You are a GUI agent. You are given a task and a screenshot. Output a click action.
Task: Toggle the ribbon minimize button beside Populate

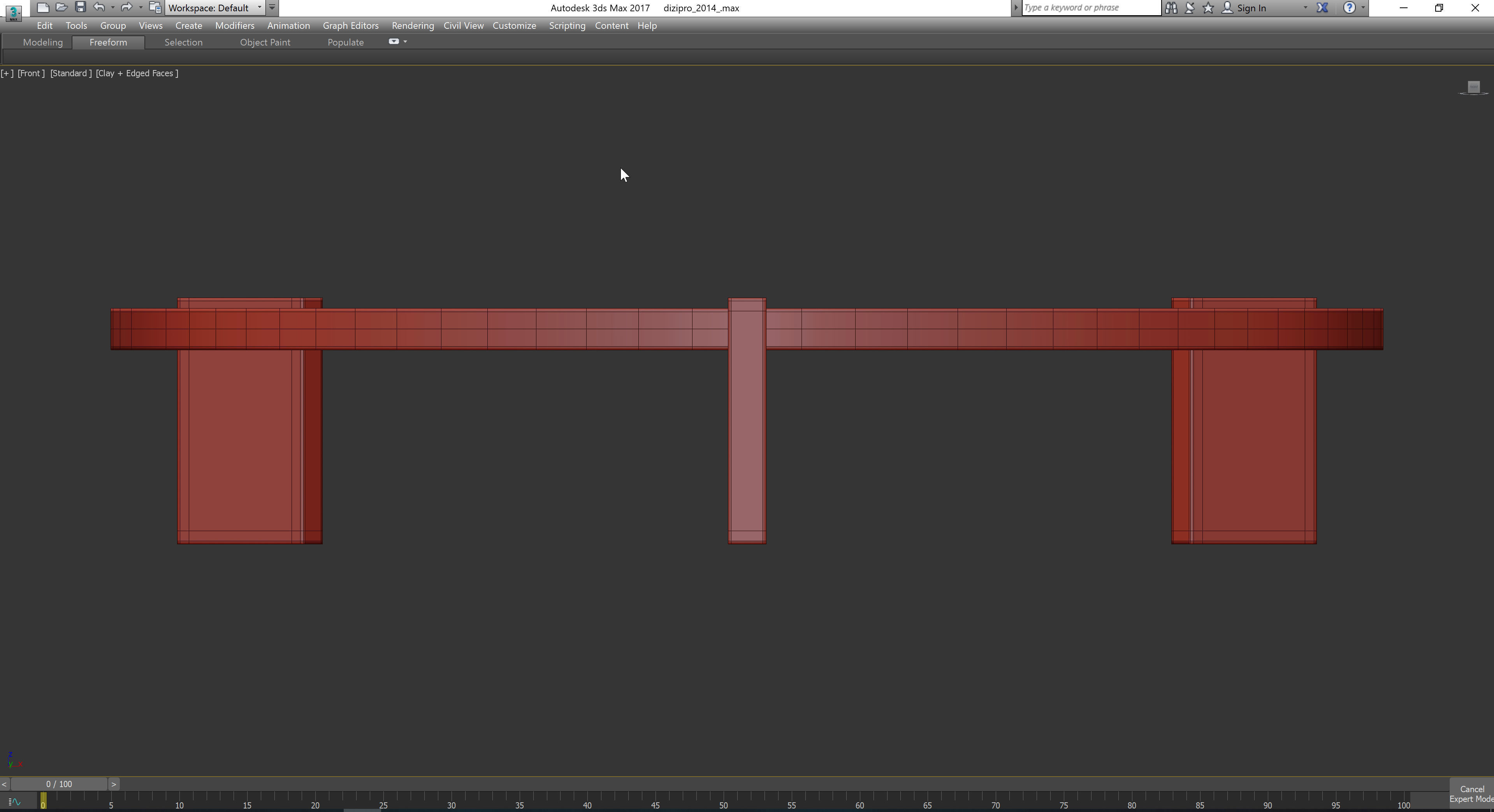pos(394,42)
